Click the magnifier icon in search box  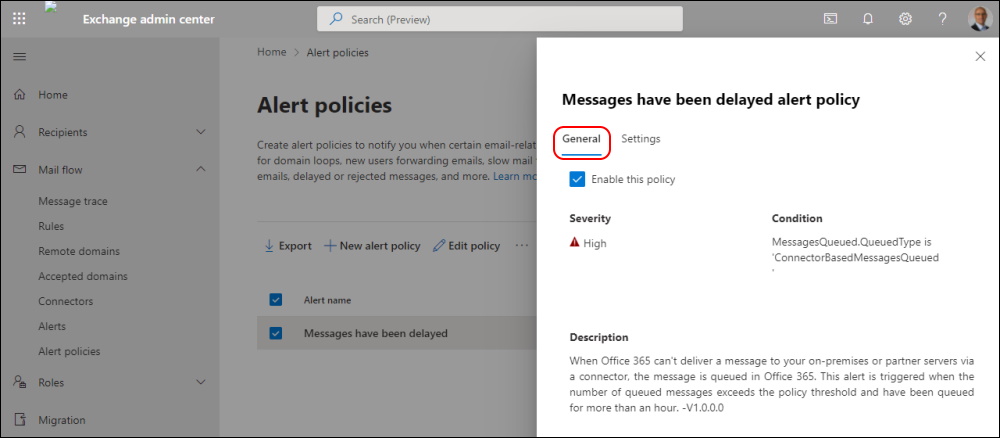pos(336,19)
